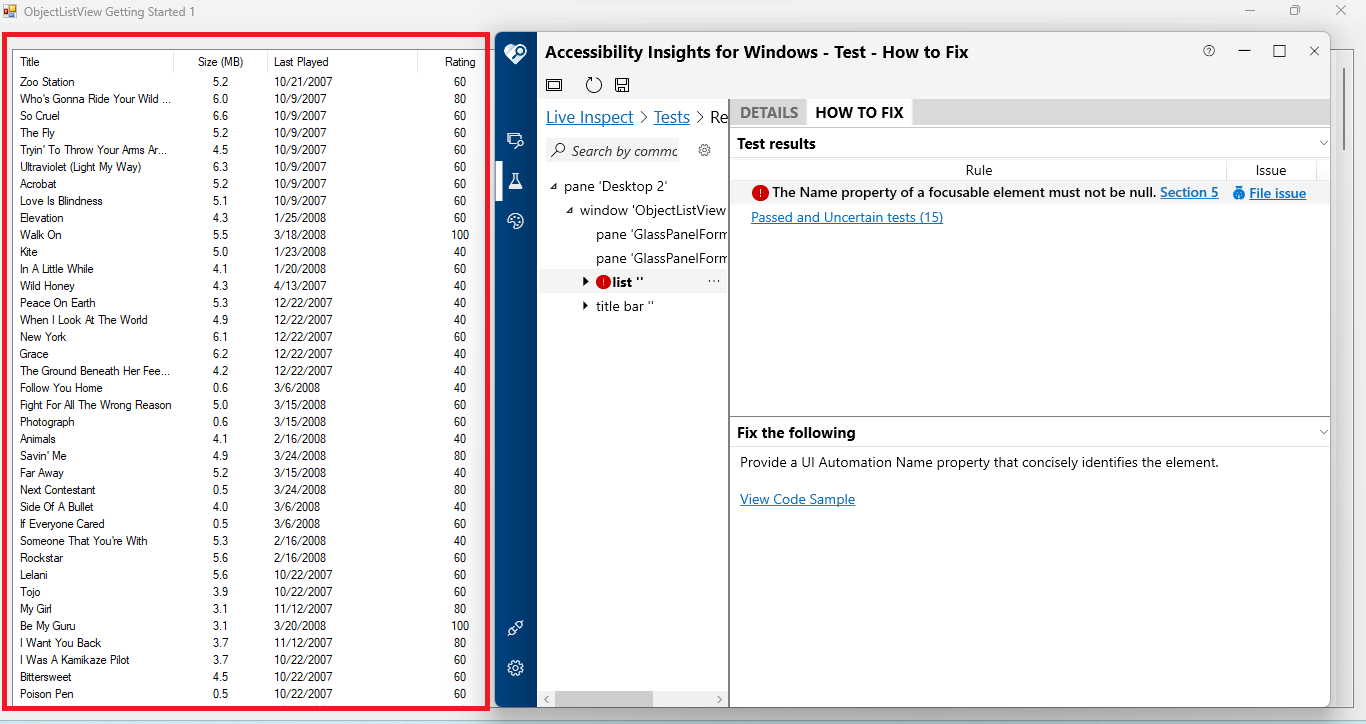1366x724 pixels.
Task: Select 'I Was A Kamikaze Pilot' row
Action: [247, 660]
